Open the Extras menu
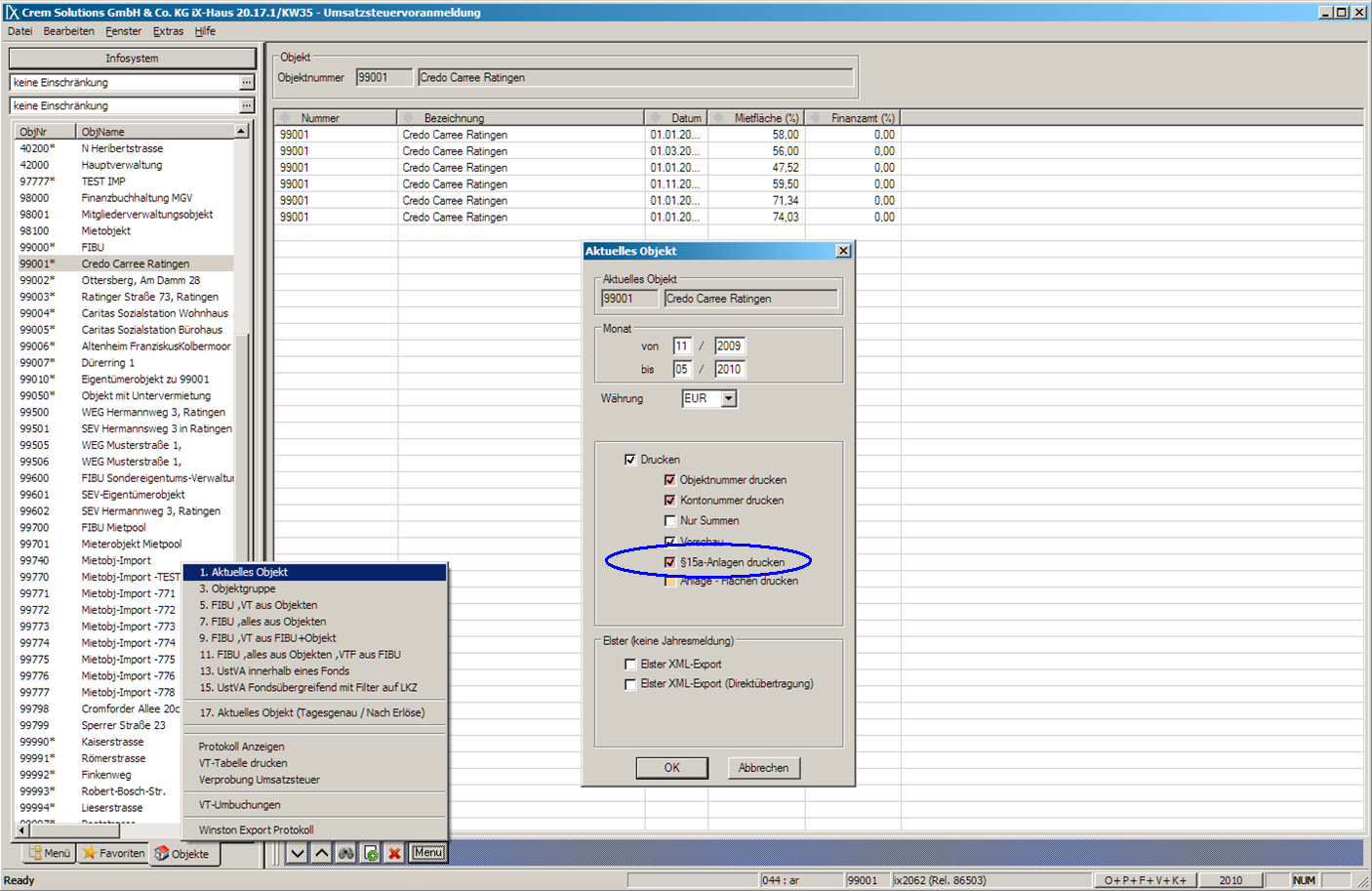Screen dimensions: 1372x891 coord(168,31)
